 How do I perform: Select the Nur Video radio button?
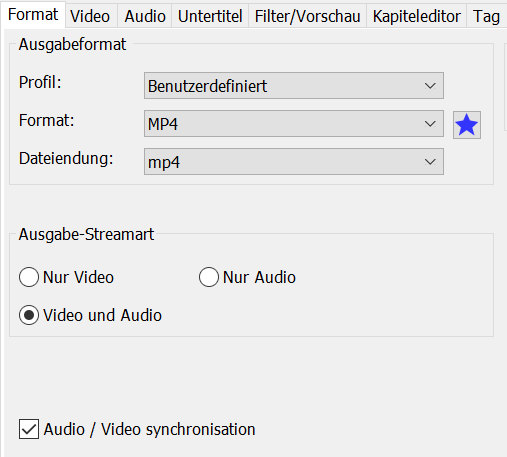point(29,277)
